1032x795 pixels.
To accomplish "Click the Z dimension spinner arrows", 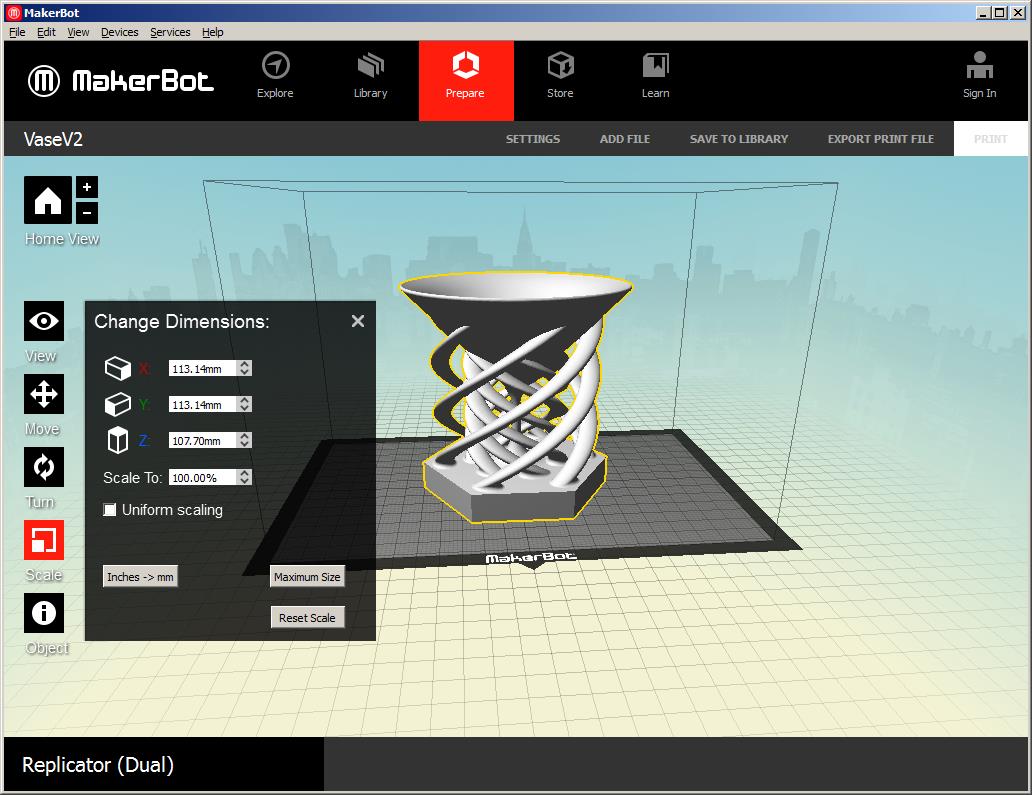I will (245, 440).
